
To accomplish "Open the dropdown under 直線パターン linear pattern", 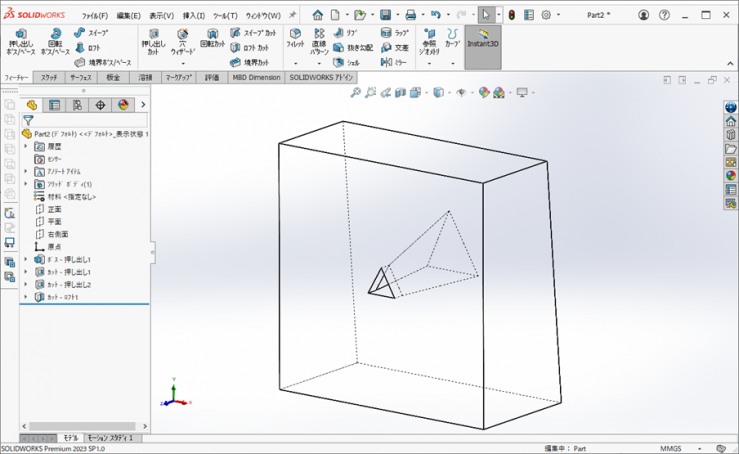I will (319, 63).
